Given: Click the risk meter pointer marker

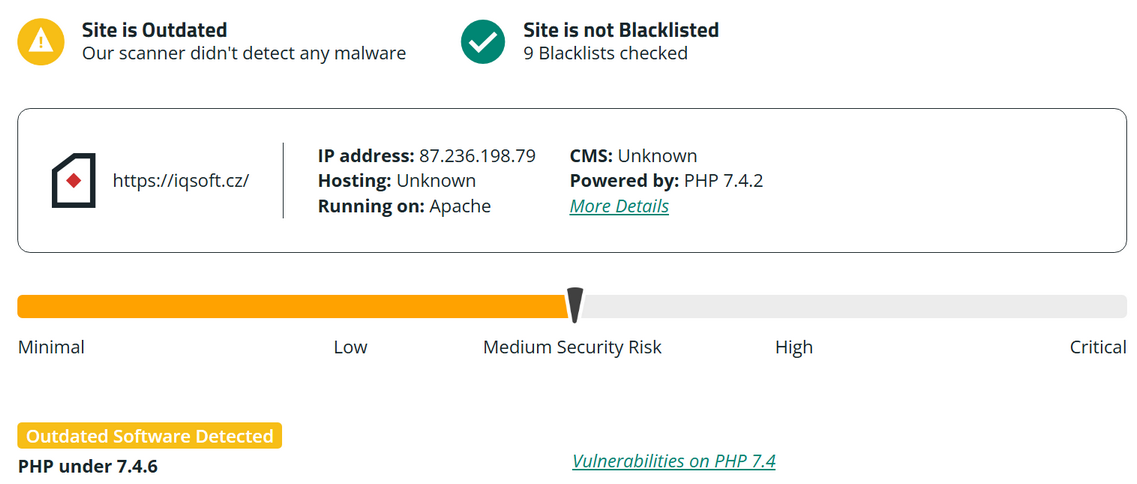Looking at the screenshot, I should tap(575, 305).
